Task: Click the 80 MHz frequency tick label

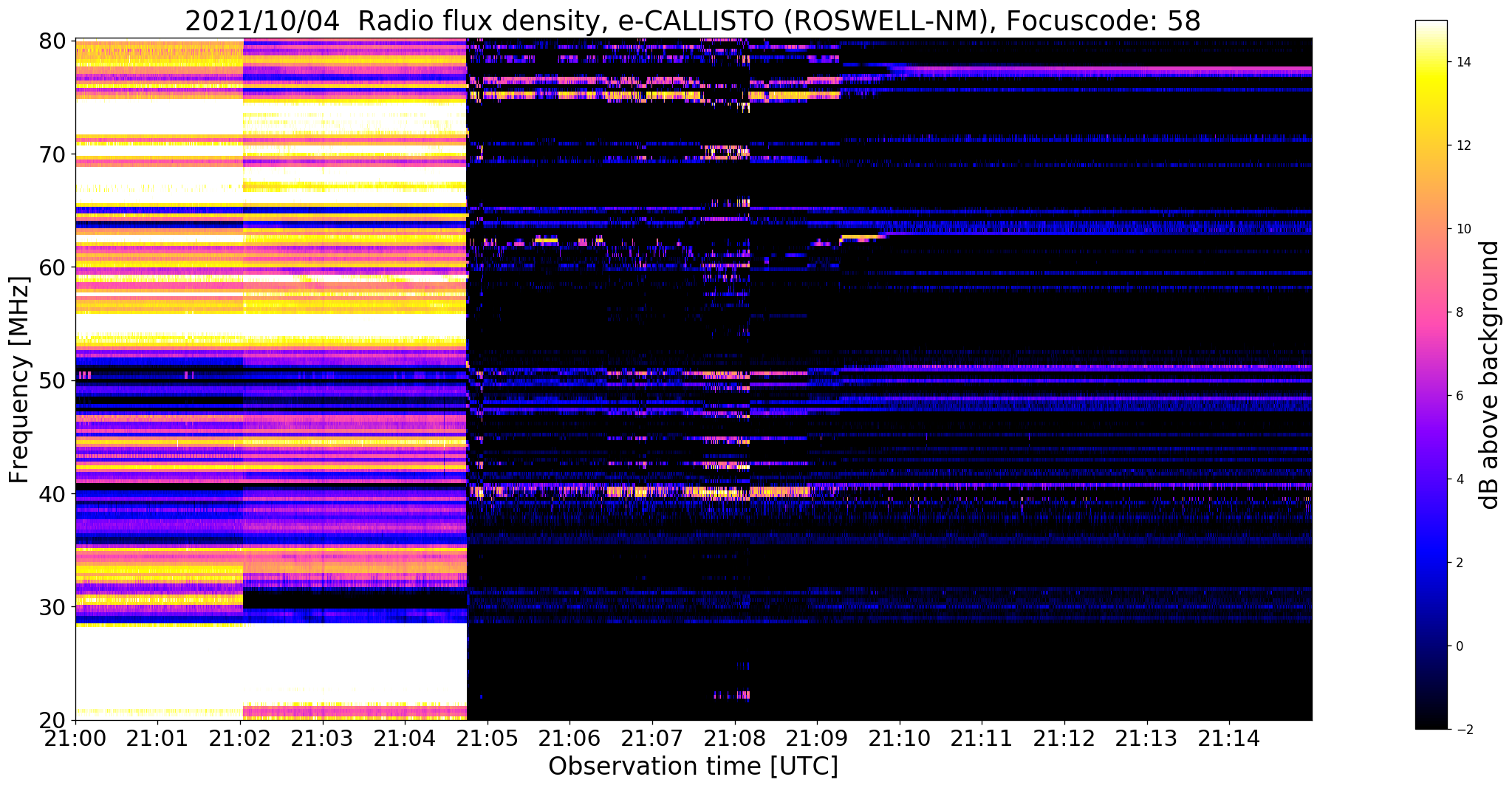Action: [52, 41]
